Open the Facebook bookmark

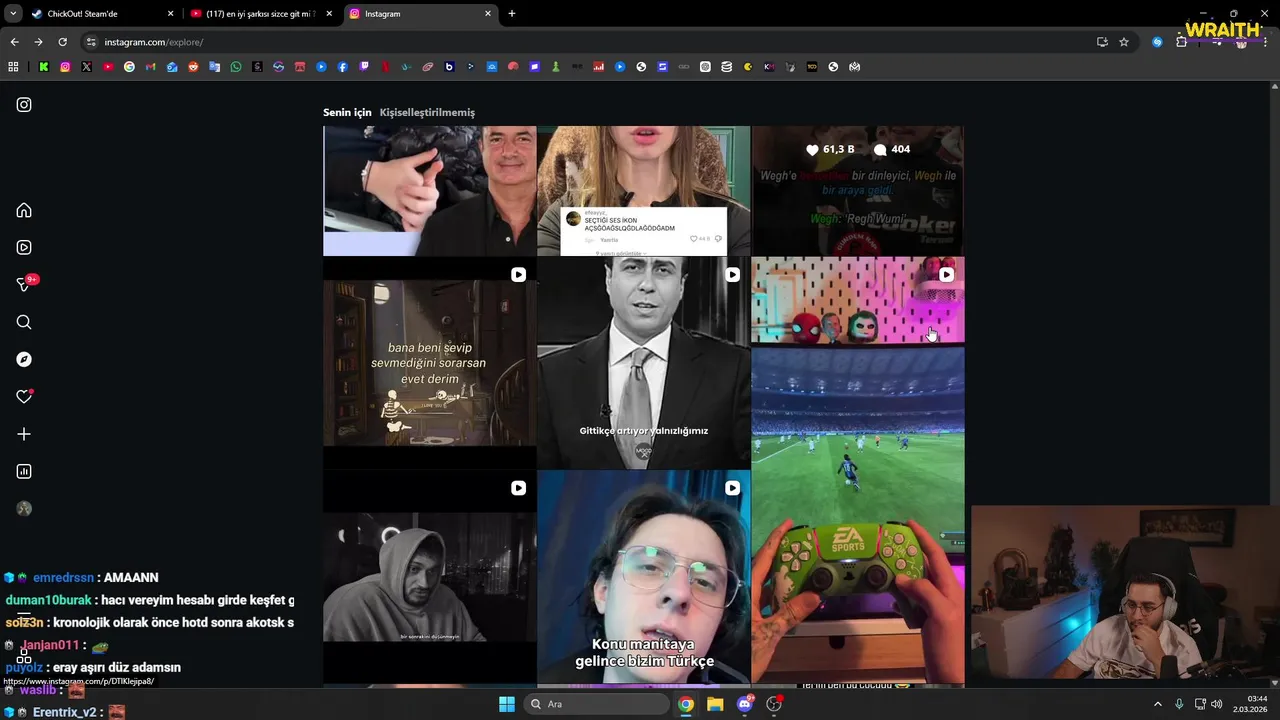tap(343, 67)
